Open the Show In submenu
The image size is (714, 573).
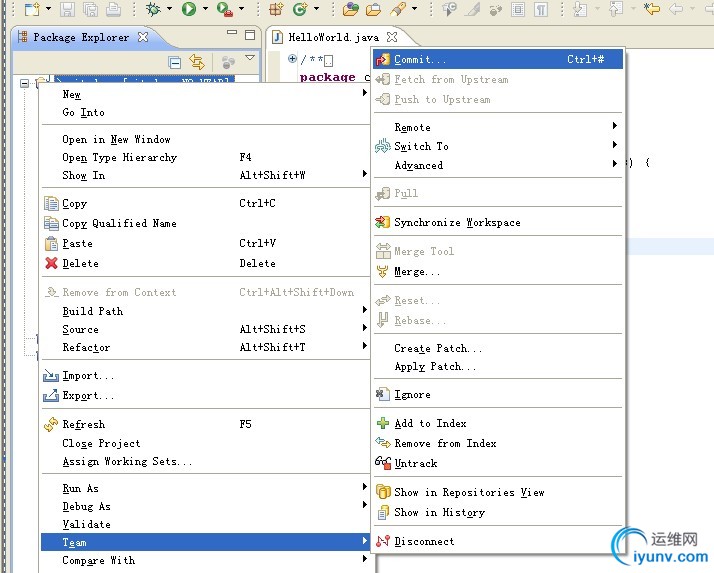click(x=205, y=175)
